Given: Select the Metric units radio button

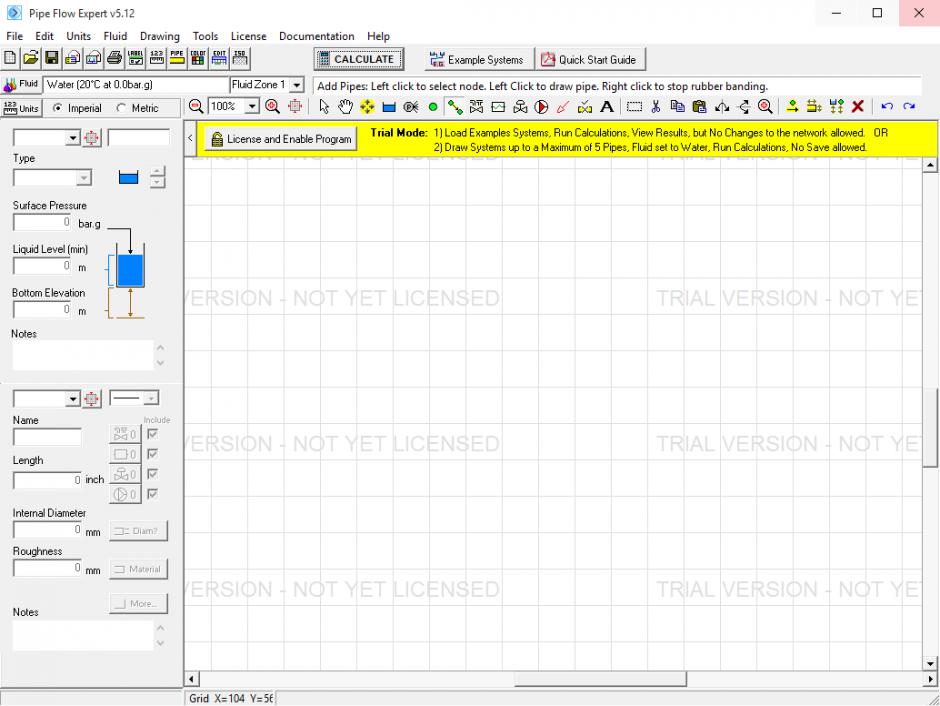Looking at the screenshot, I should [x=122, y=108].
